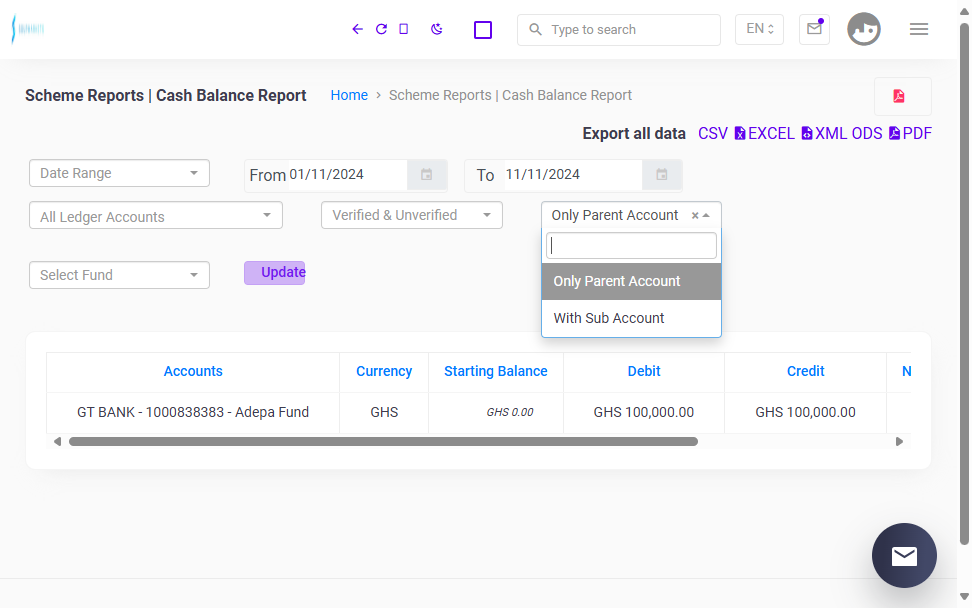Click the refresh icon in header
The height and width of the screenshot is (608, 972).
[381, 29]
